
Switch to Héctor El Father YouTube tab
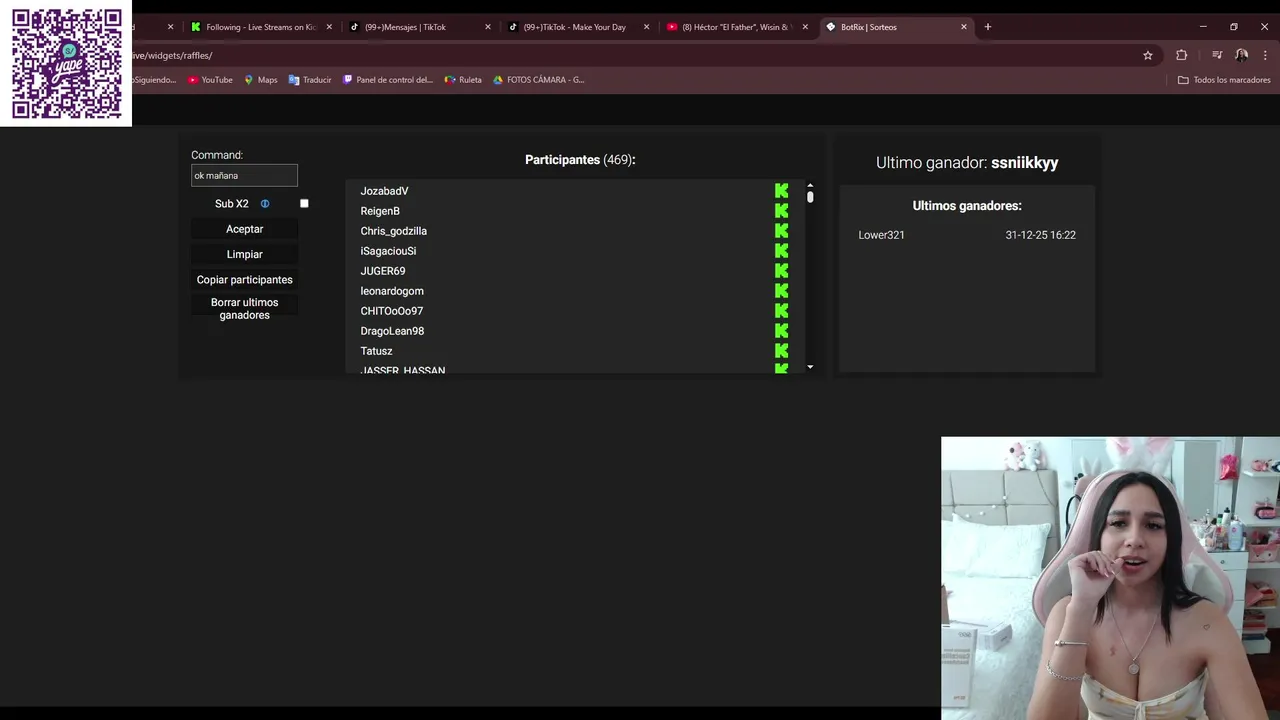(x=737, y=27)
